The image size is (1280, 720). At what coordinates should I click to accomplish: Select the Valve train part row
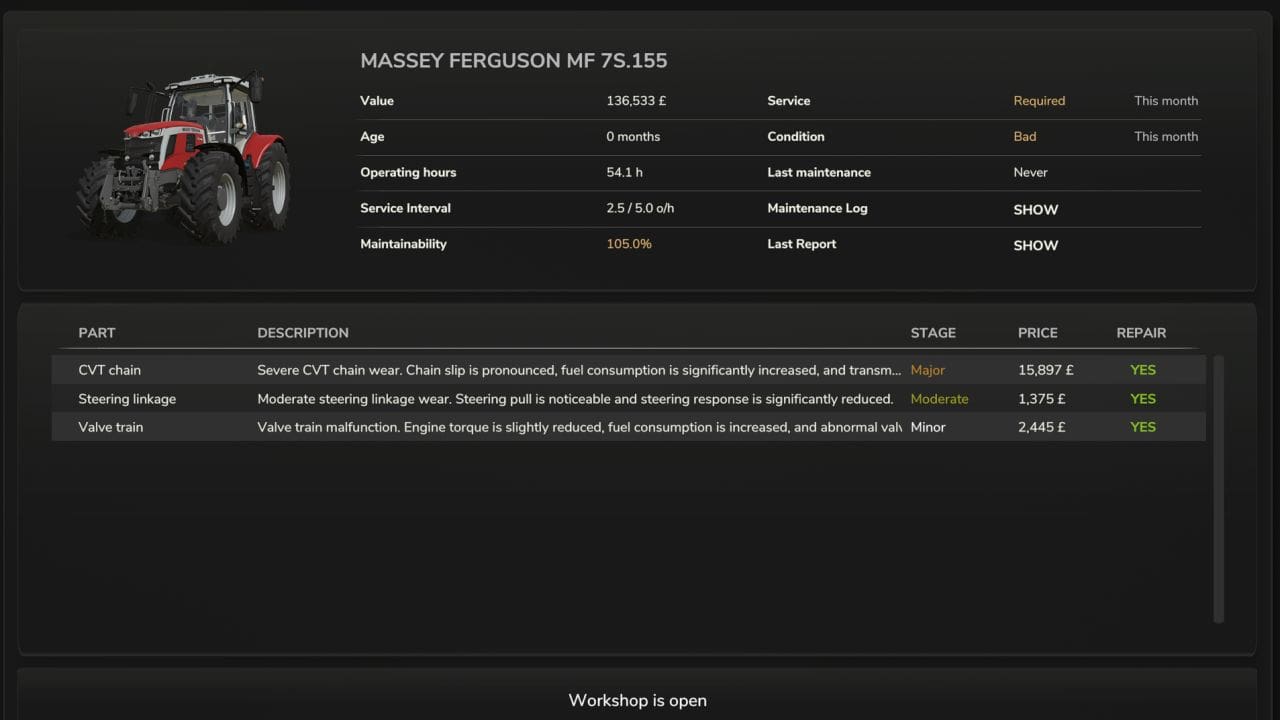(x=110, y=427)
